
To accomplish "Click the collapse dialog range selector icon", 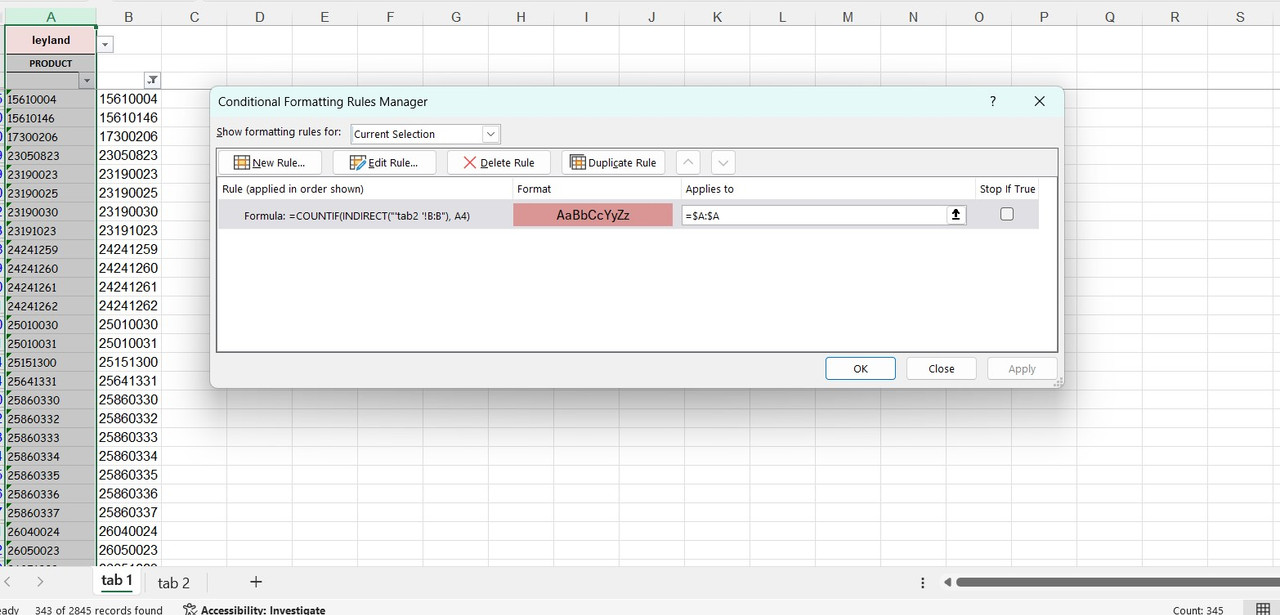I will point(957,215).
